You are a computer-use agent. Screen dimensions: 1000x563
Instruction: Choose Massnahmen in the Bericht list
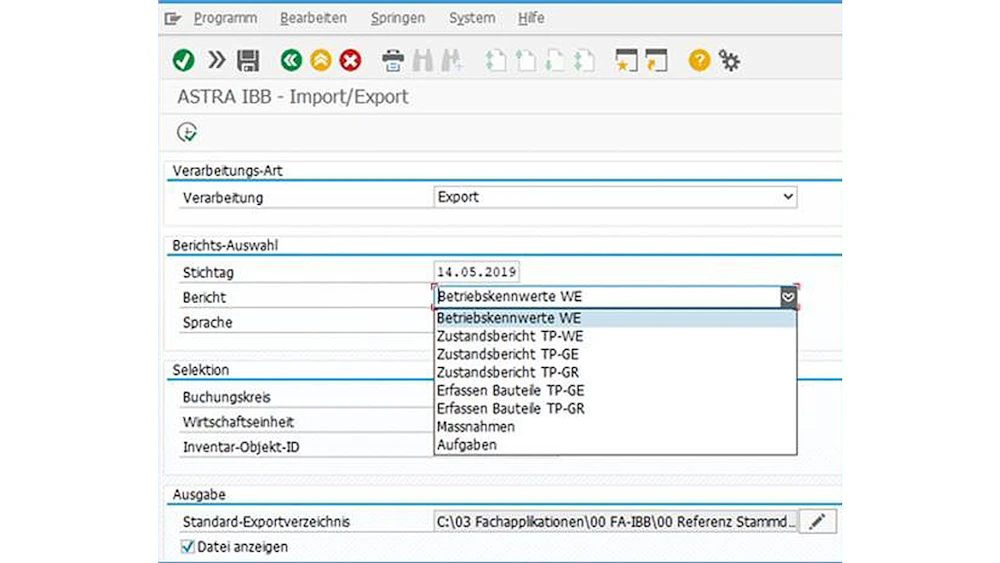click(475, 427)
